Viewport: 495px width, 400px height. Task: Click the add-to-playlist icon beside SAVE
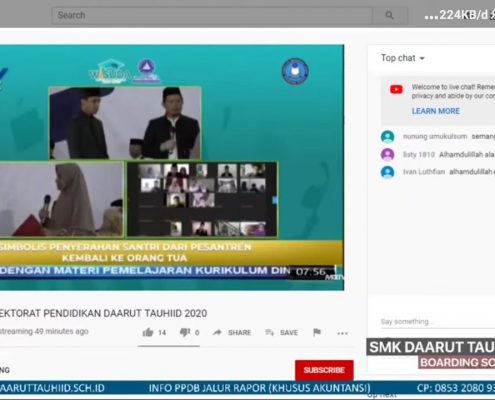[269, 332]
